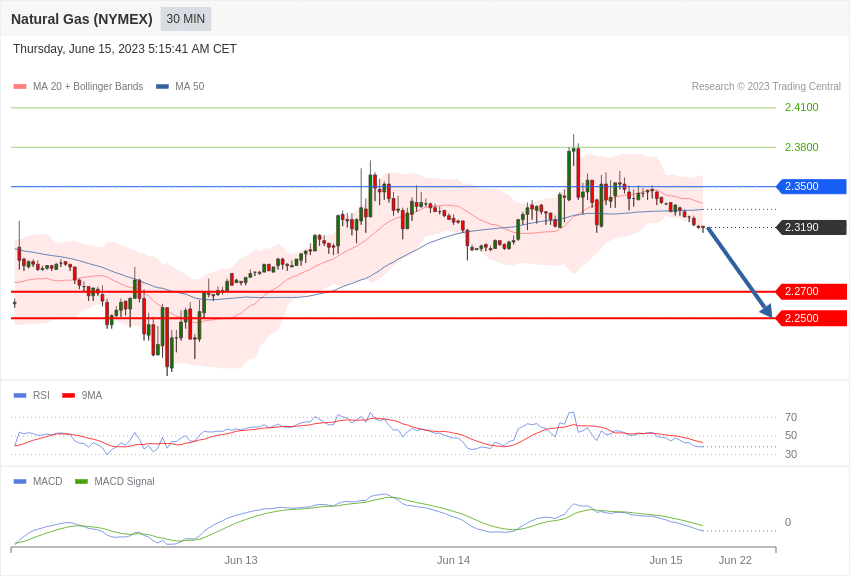Screen dimensions: 850x576
Task: Click the blue 2.3500 pivot price tag
Action: coord(812,186)
